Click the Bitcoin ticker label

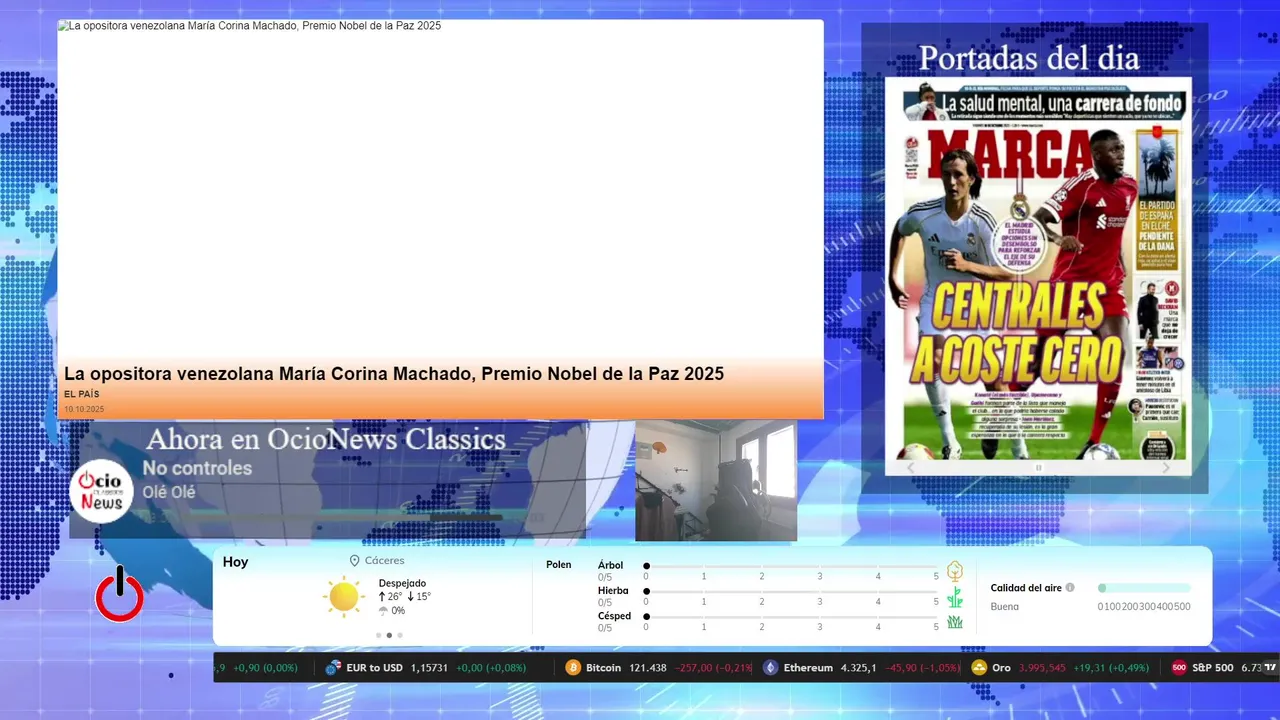(x=604, y=668)
